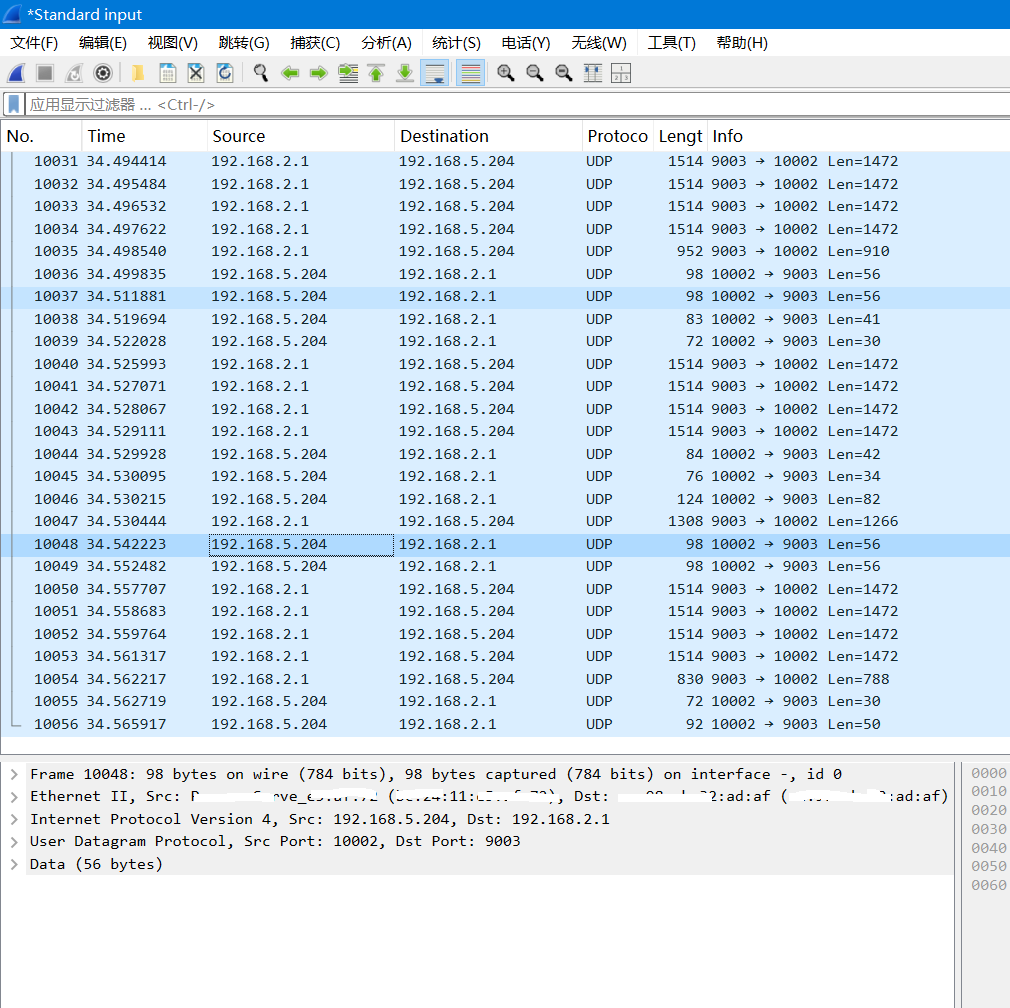Go back to previous packet arrow
This screenshot has height=1008, width=1010.
[x=290, y=73]
